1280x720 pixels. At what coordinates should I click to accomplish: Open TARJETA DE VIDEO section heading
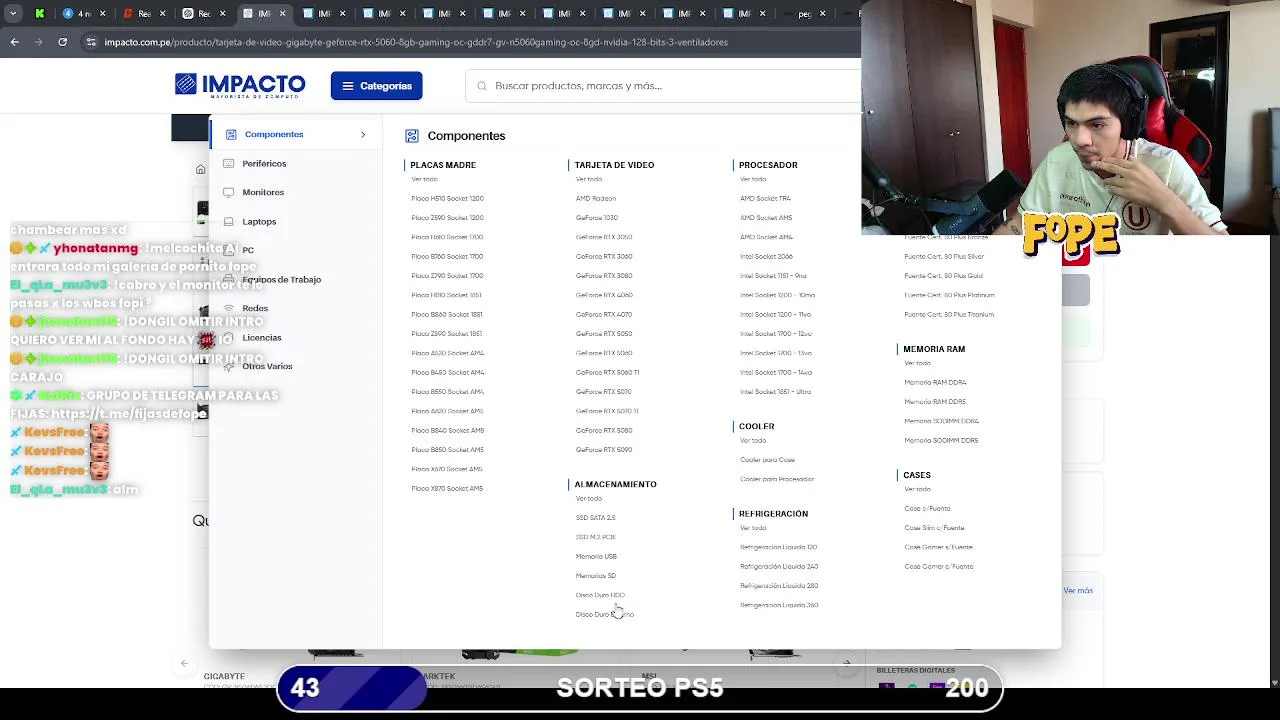tap(614, 165)
